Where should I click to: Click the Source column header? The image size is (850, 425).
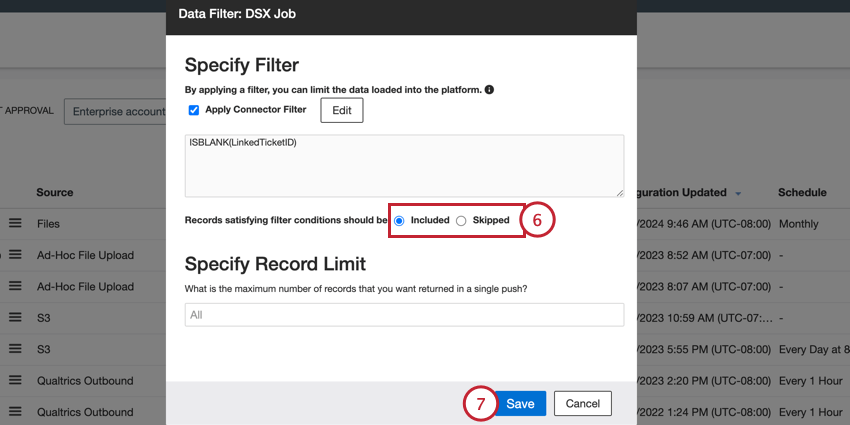click(x=55, y=192)
